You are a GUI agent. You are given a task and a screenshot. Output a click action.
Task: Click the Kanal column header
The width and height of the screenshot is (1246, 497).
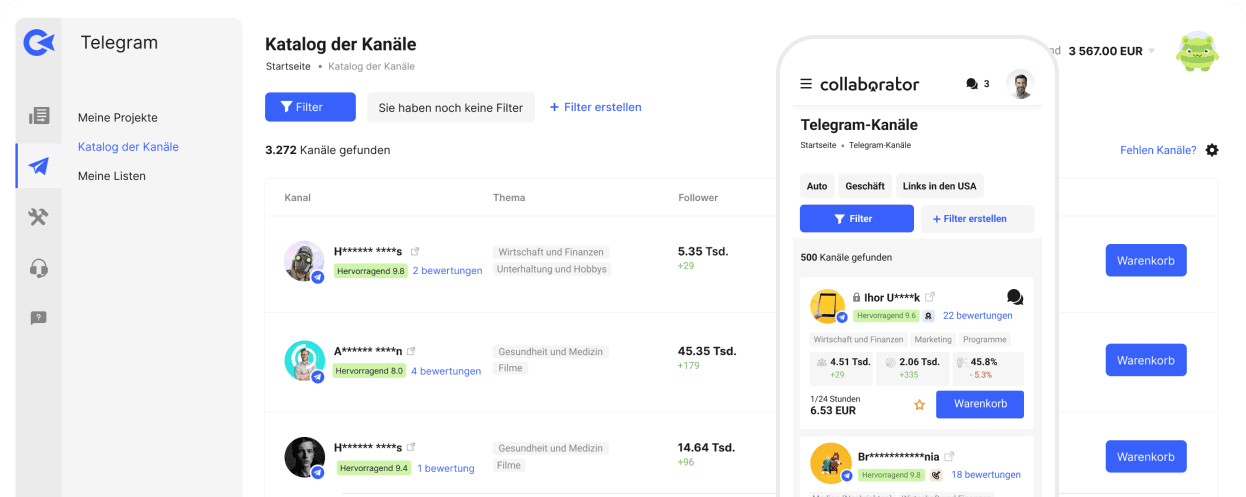(297, 197)
